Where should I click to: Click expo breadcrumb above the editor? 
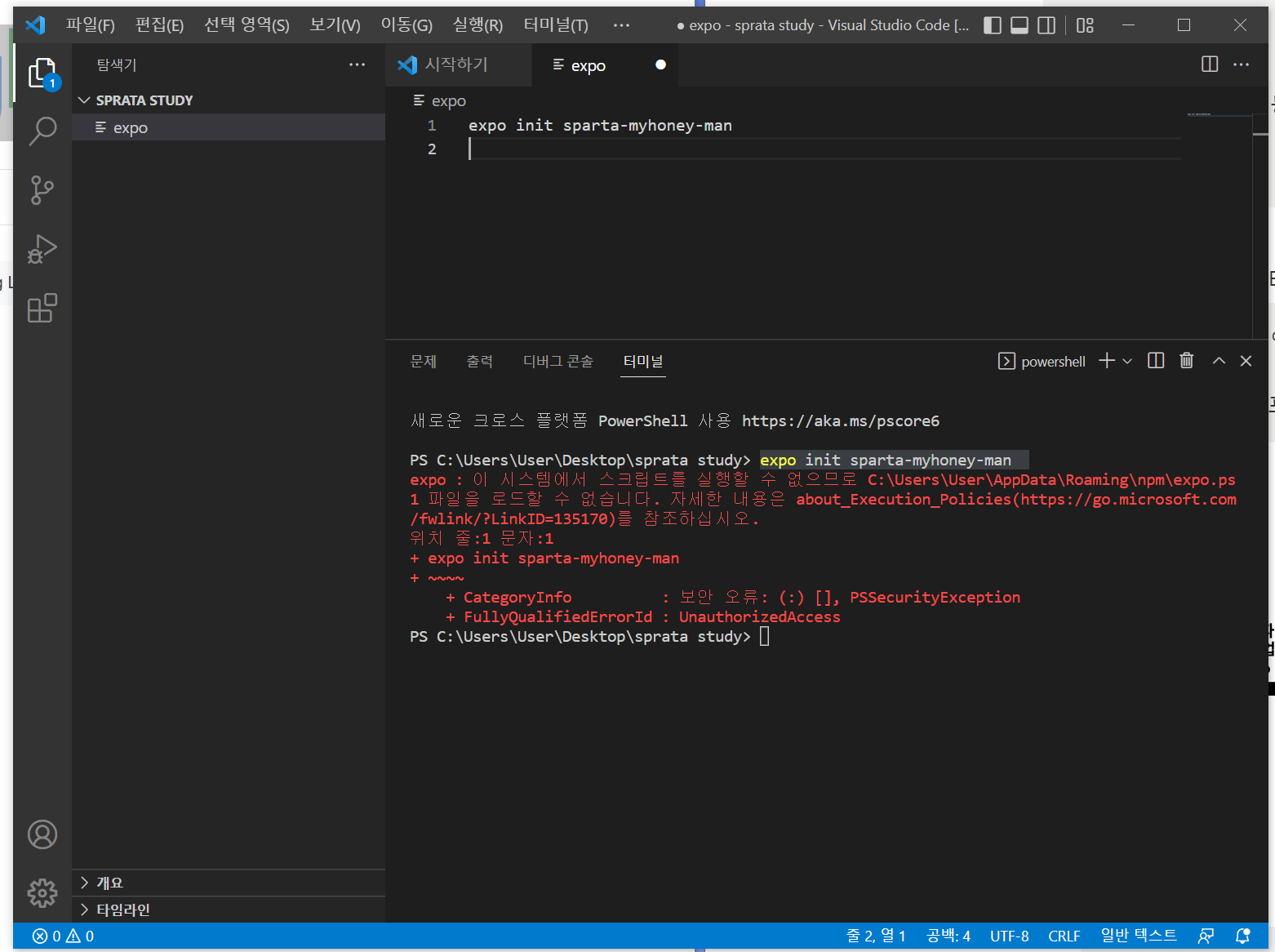(448, 100)
